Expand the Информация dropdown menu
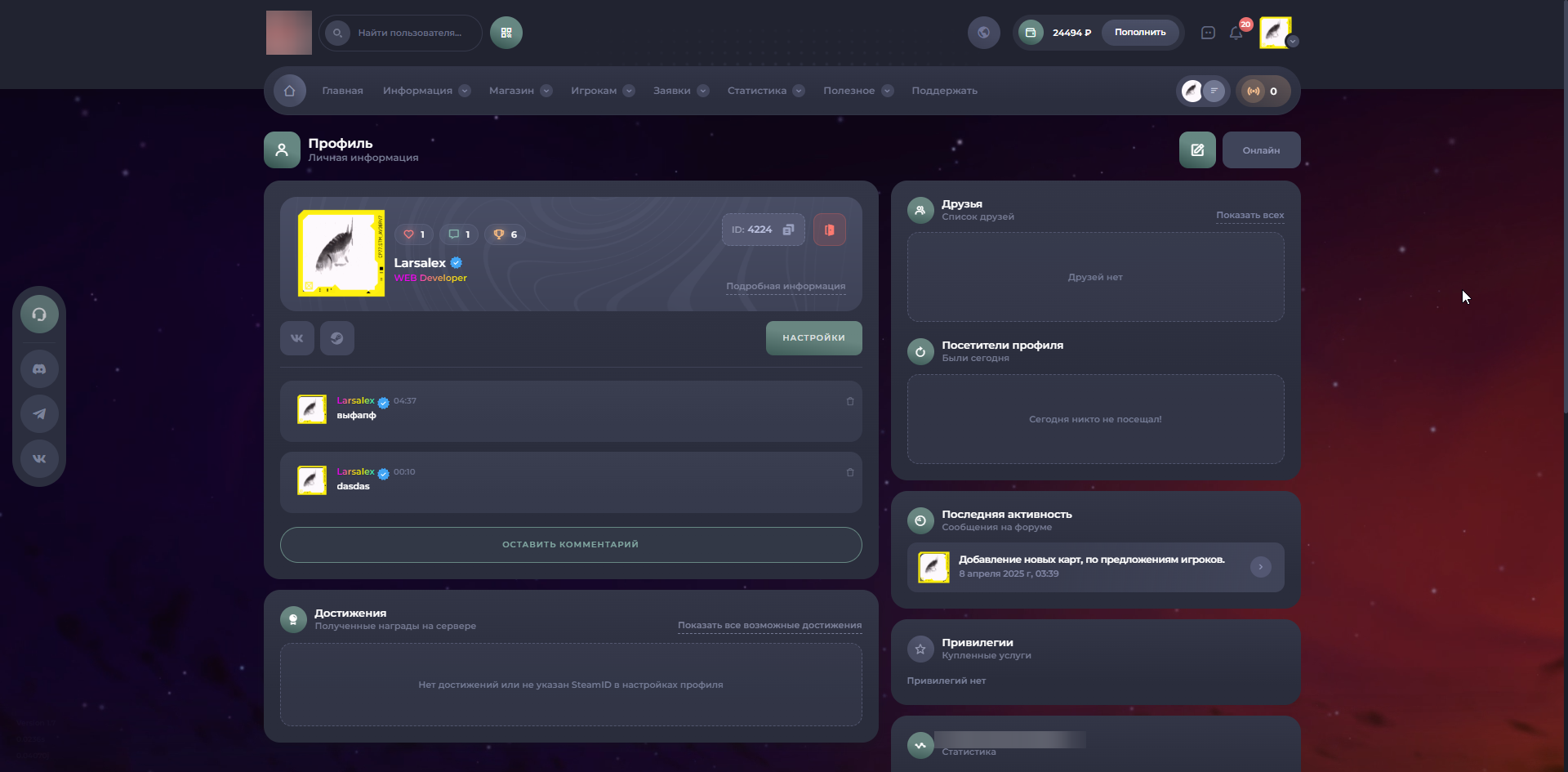 [x=425, y=91]
